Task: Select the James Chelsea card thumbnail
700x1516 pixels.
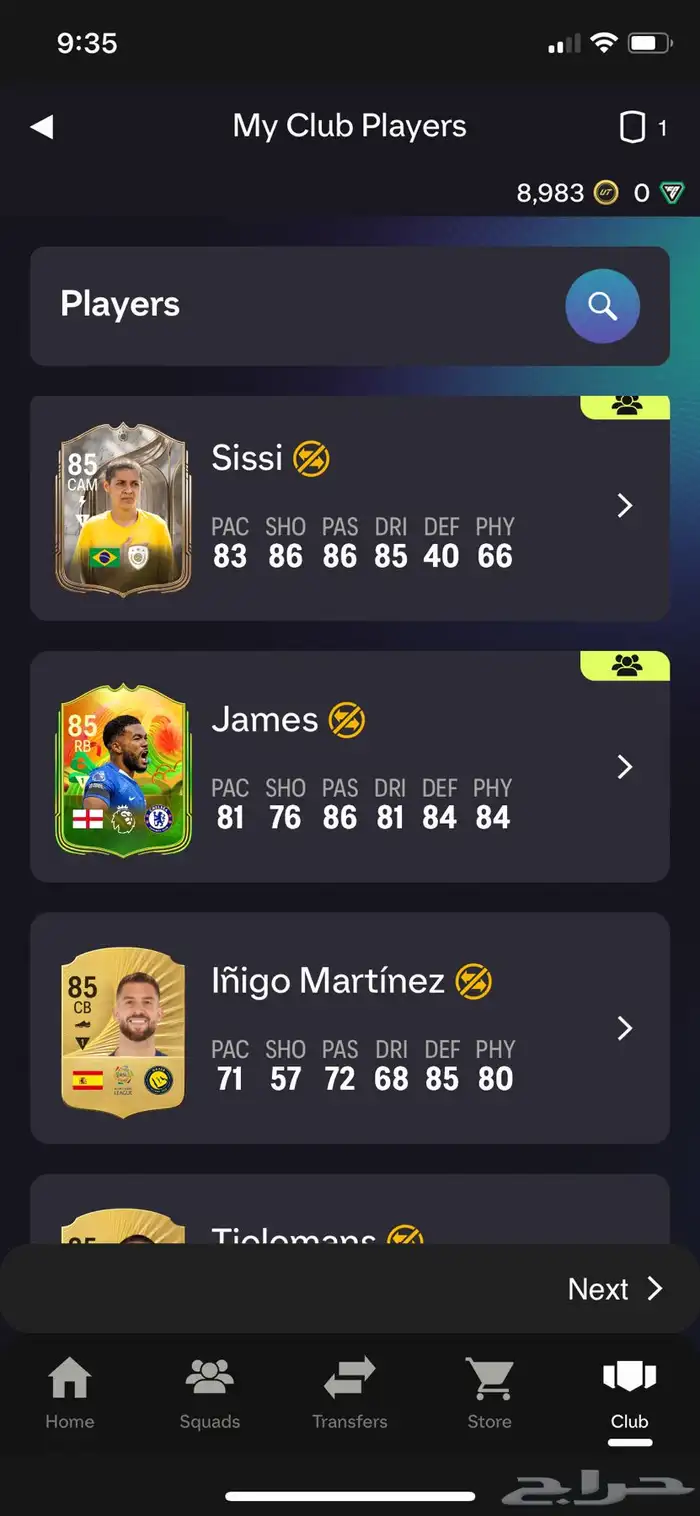Action: 123,769
